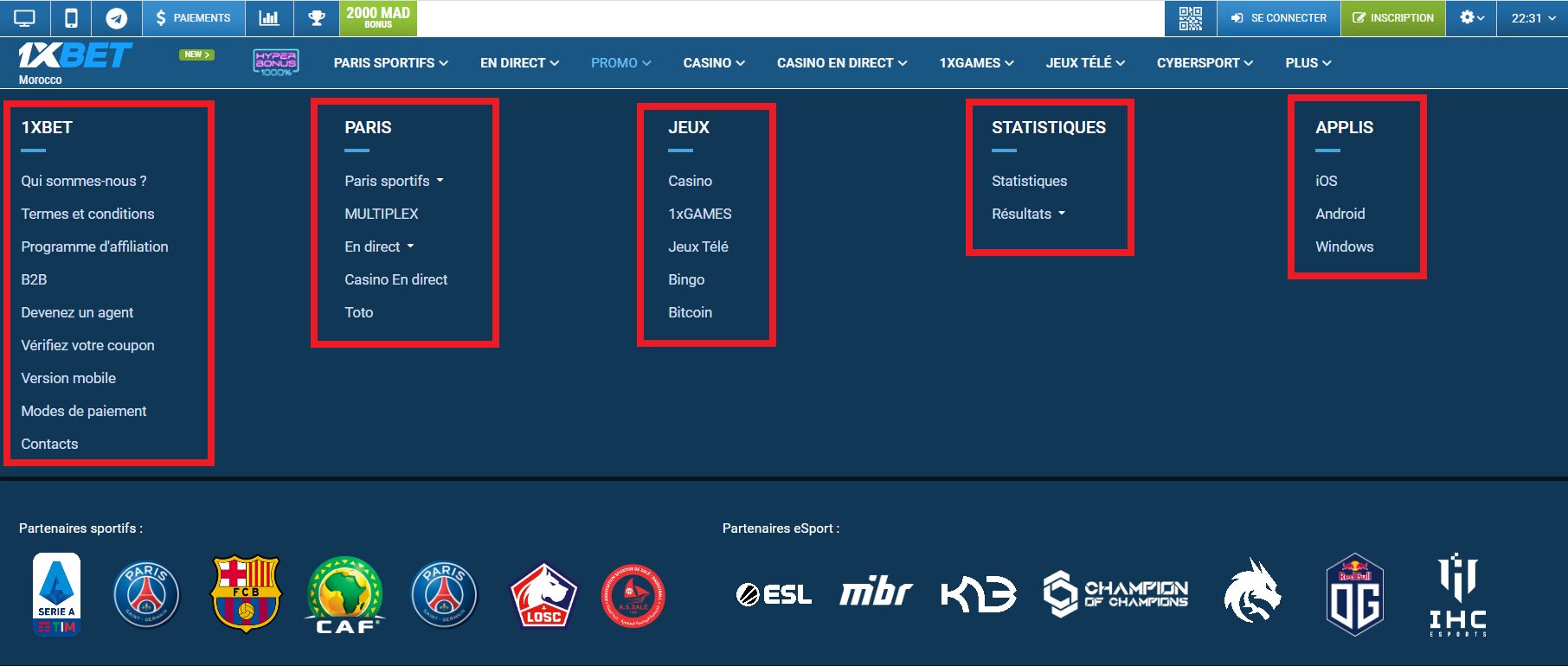The width and height of the screenshot is (1568, 666).
Task: Expand the CYBERSPORT menu
Action: [x=1205, y=63]
